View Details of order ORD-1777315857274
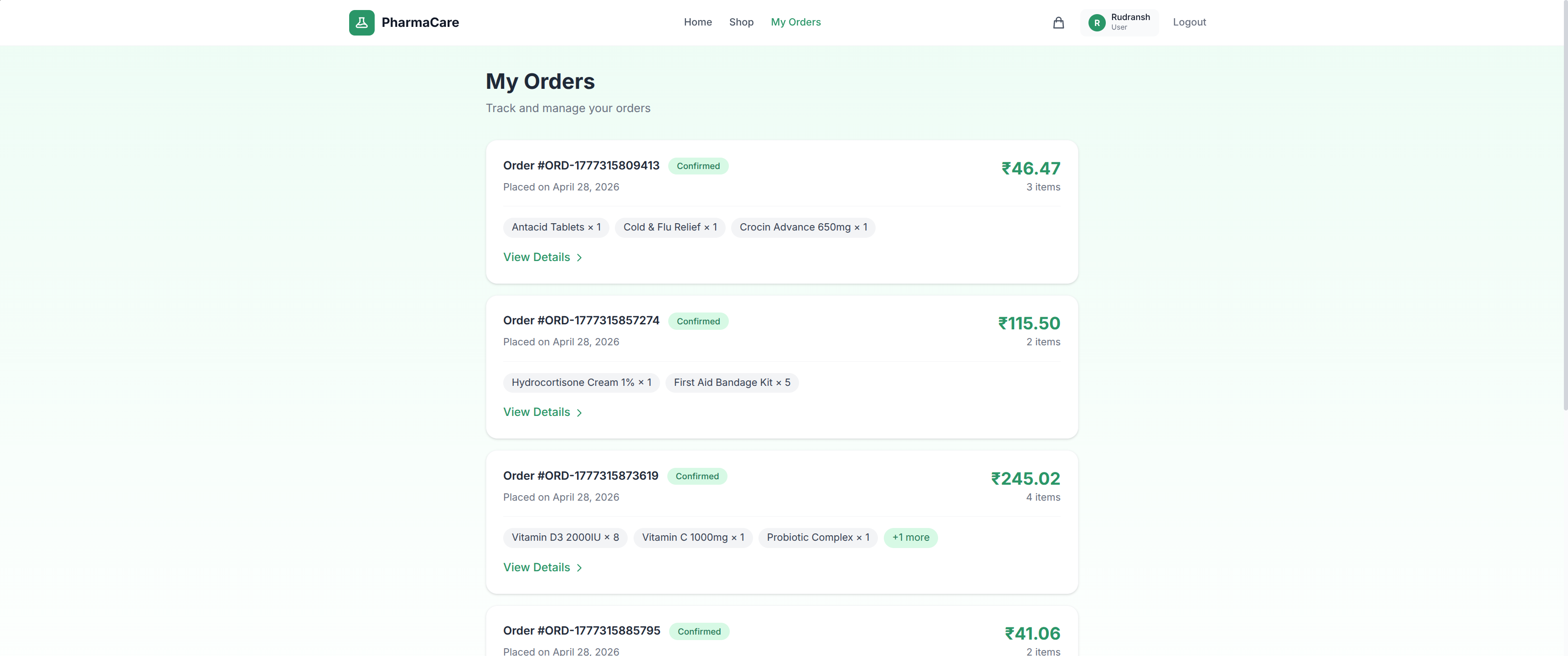This screenshot has width=1568, height=656. (x=543, y=413)
